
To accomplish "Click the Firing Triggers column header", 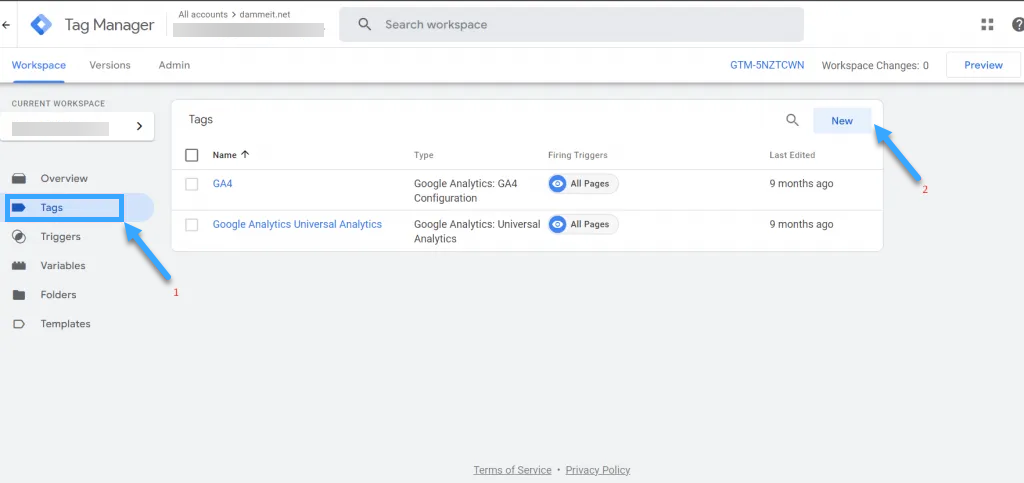I will (x=578, y=155).
